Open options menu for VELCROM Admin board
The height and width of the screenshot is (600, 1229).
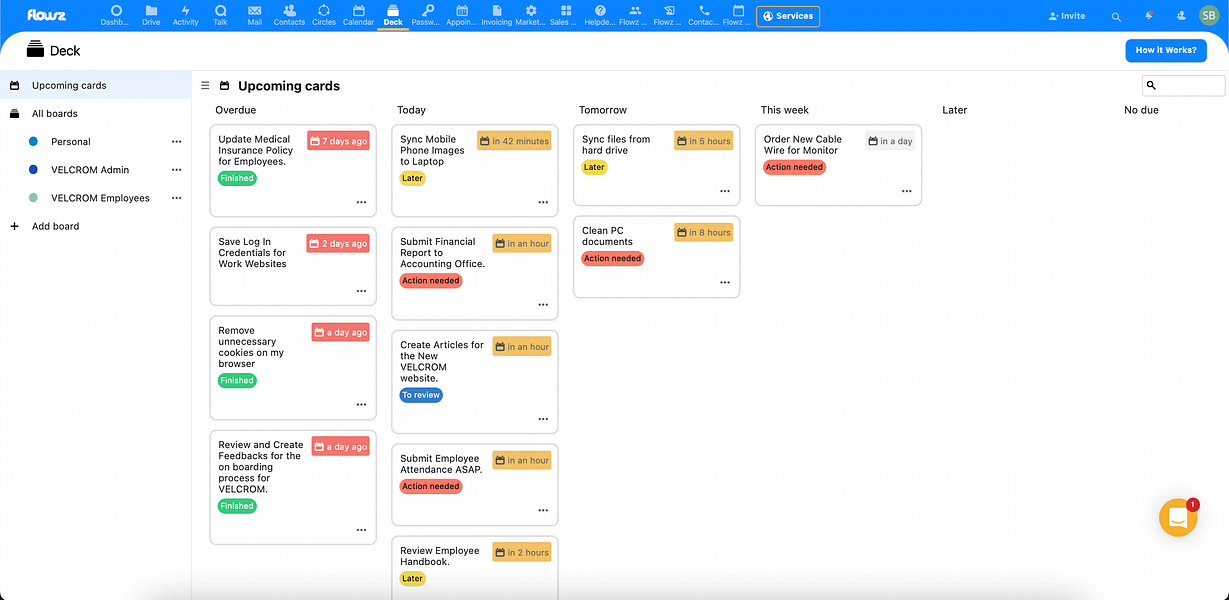(x=177, y=170)
